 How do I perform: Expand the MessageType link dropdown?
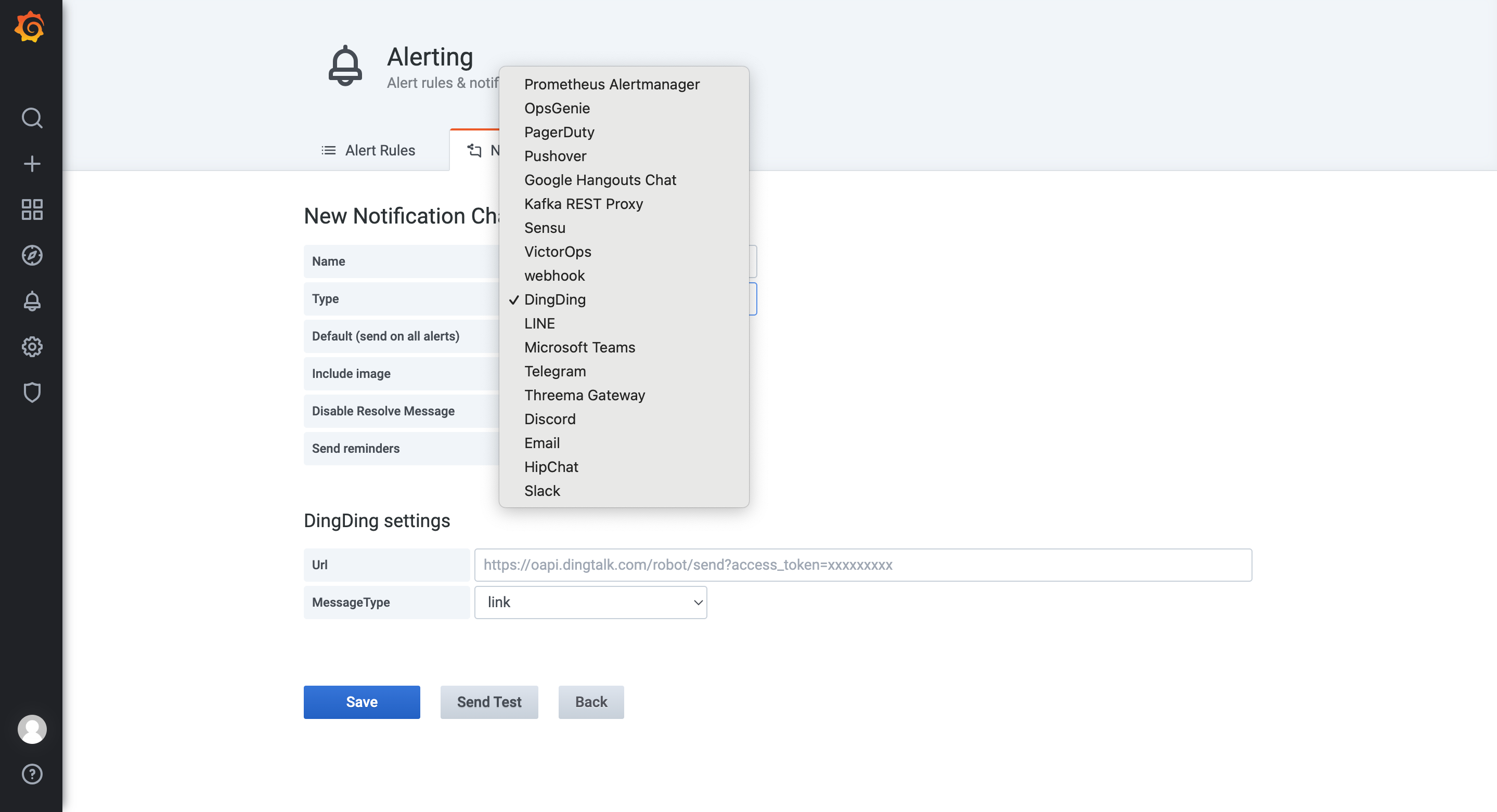(x=590, y=603)
